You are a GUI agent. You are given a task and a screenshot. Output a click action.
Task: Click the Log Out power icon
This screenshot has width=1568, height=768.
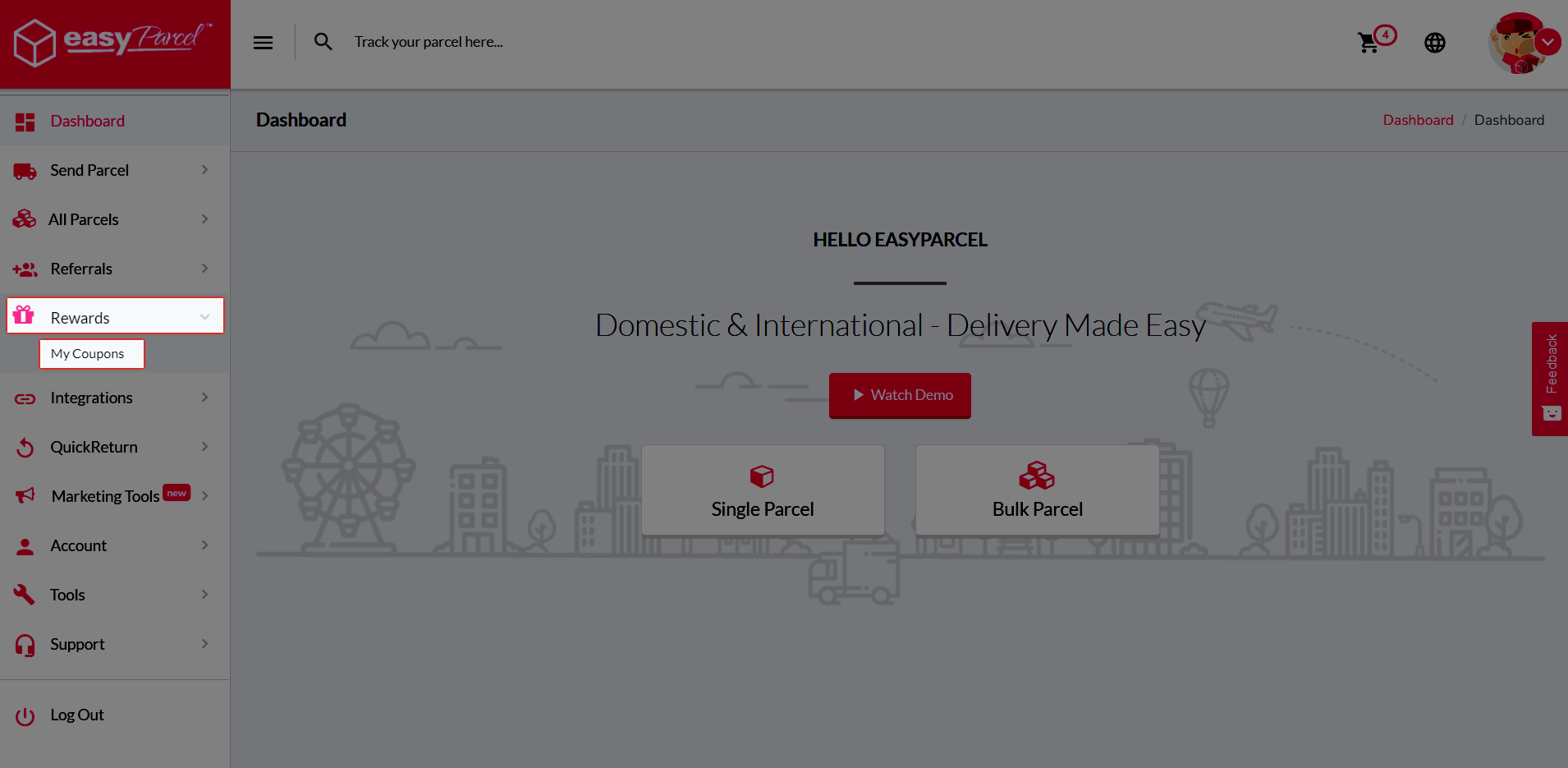point(25,716)
